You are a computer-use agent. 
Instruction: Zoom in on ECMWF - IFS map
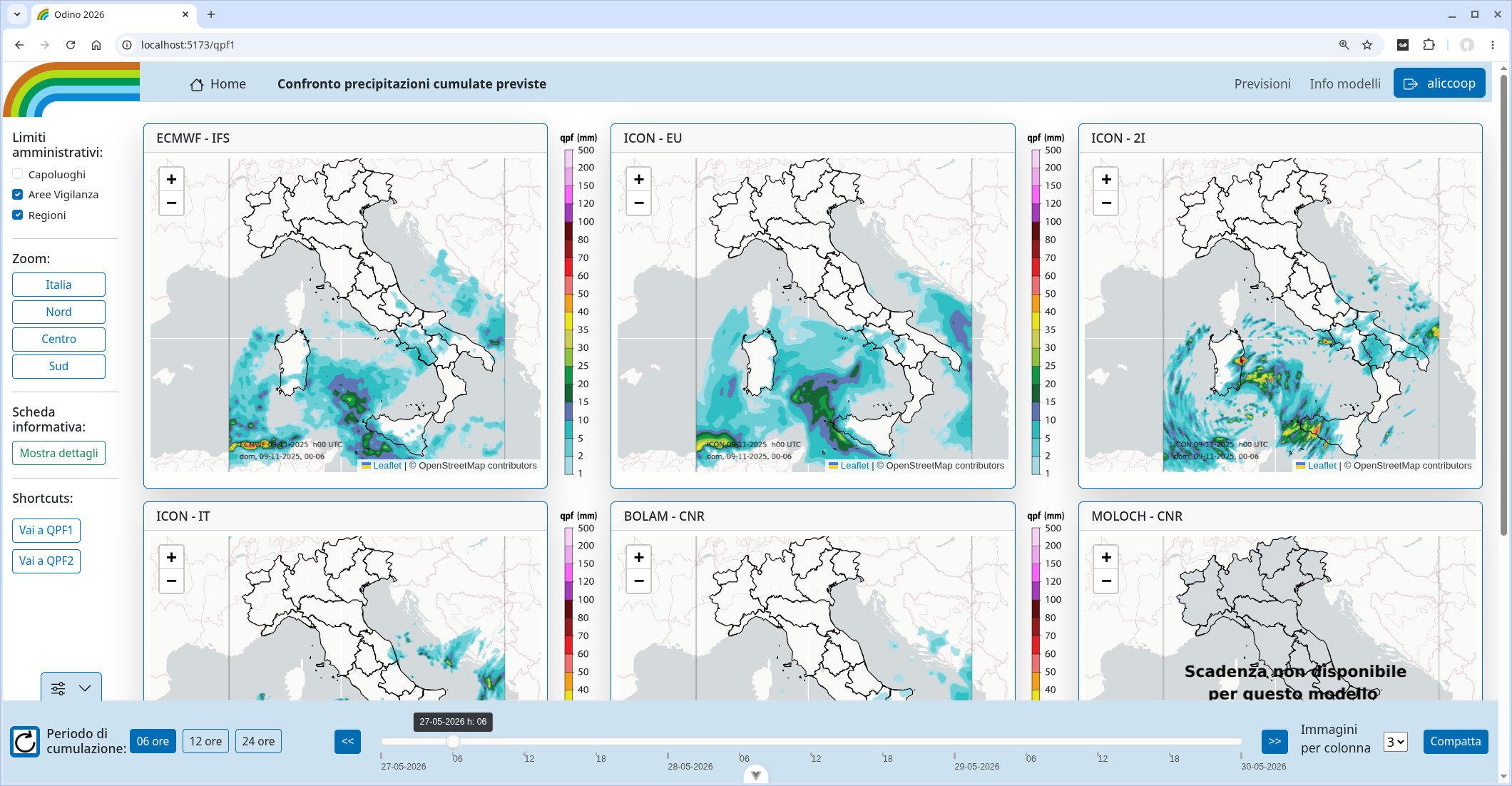(x=171, y=179)
